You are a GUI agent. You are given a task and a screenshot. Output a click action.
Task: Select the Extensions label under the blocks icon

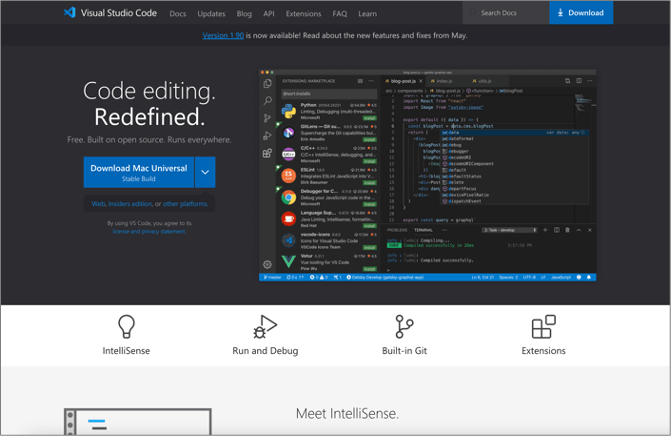[543, 351]
